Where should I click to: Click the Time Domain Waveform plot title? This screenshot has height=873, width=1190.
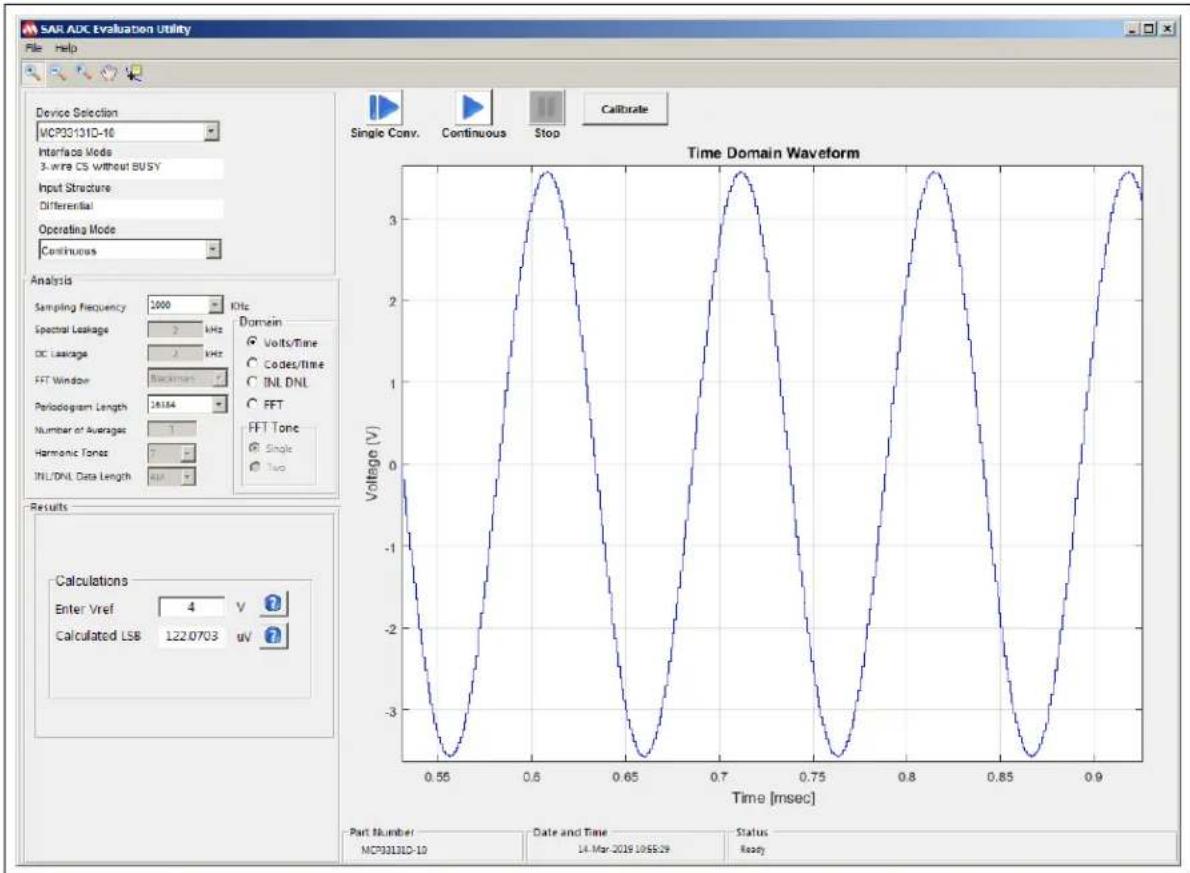(773, 153)
